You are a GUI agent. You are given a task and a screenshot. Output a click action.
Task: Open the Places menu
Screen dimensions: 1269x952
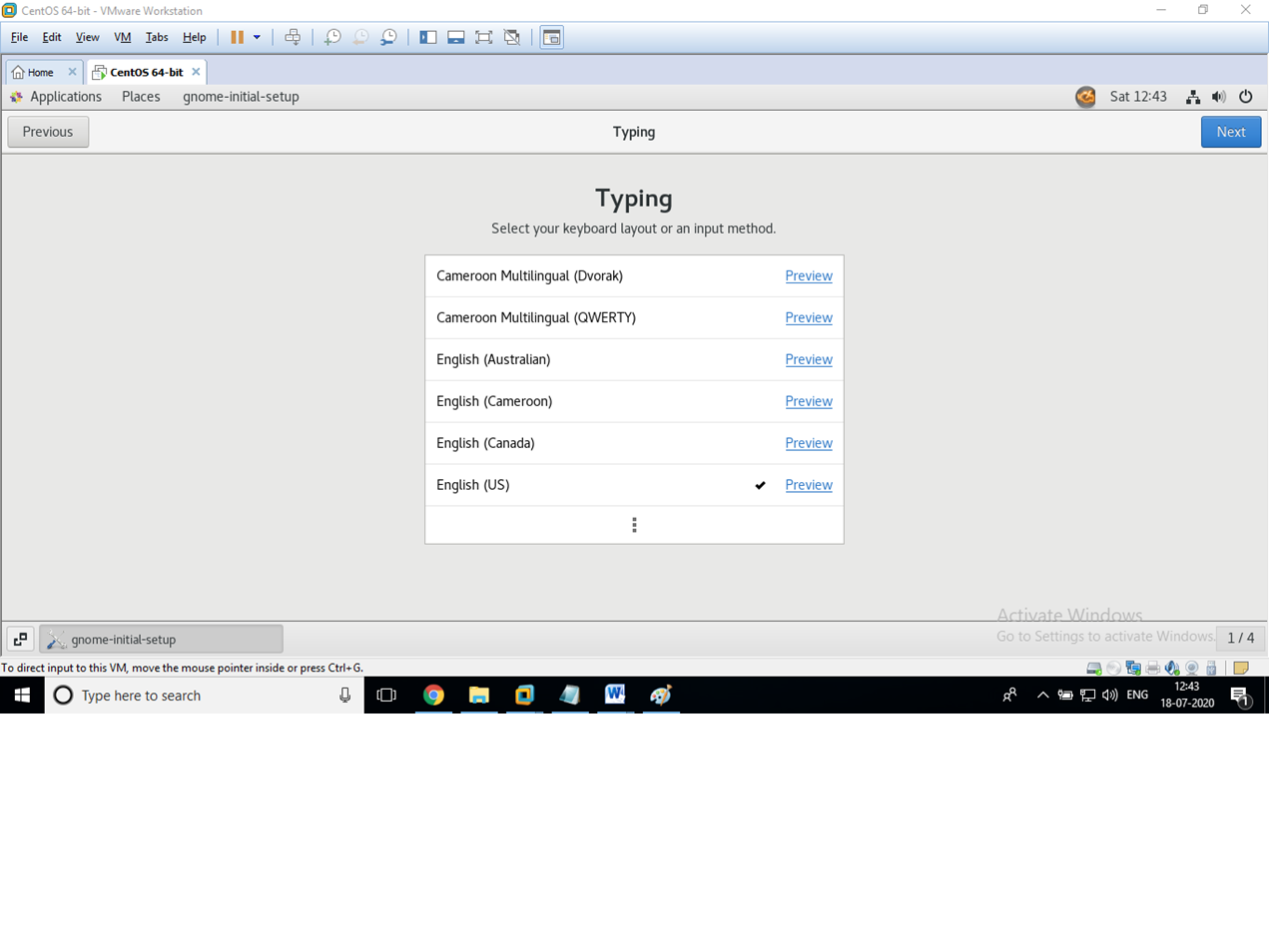pyautogui.click(x=141, y=97)
